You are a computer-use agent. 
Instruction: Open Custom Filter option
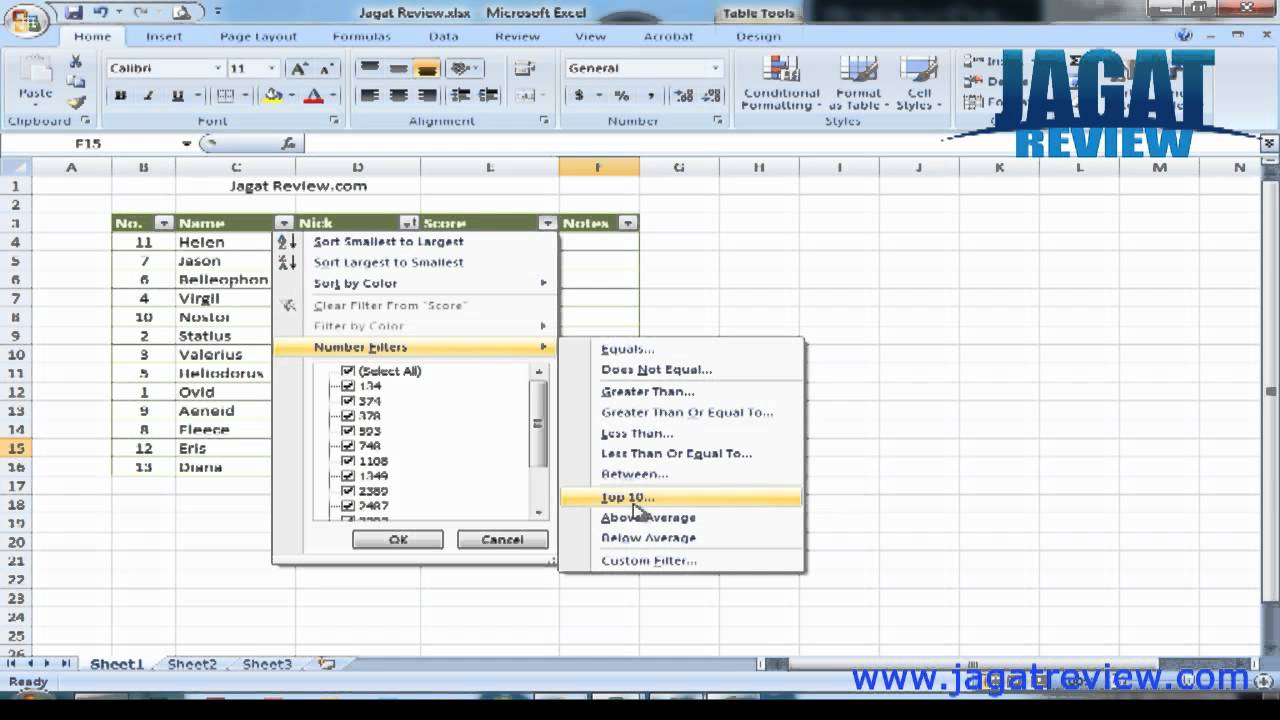click(x=680, y=561)
